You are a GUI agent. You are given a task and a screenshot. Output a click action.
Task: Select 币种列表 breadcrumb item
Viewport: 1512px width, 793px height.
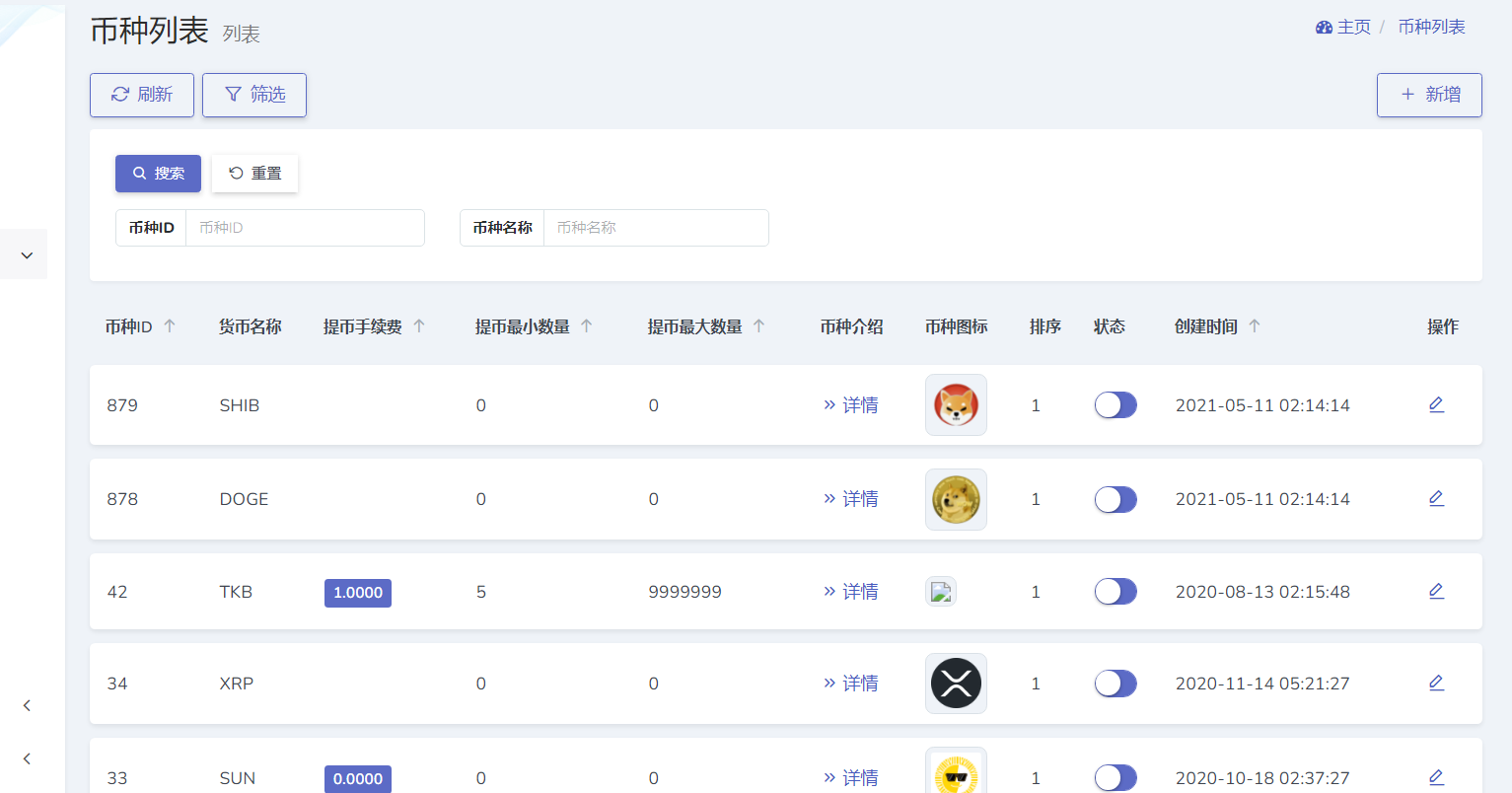(x=1431, y=28)
